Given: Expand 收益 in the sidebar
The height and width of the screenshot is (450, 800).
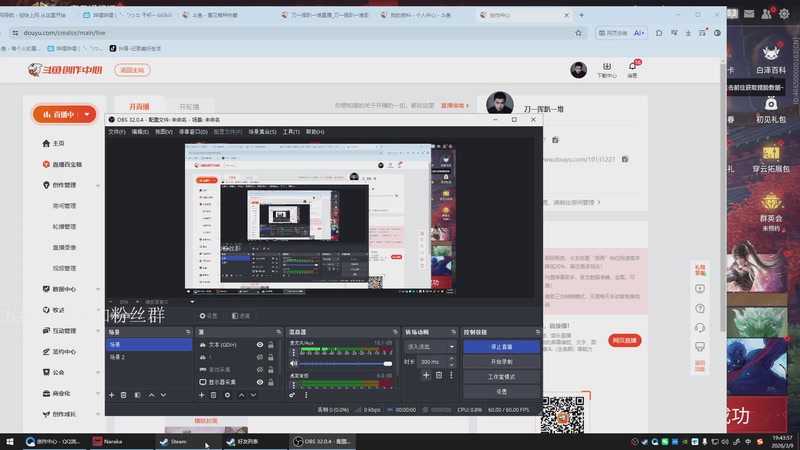Looking at the screenshot, I should (x=98, y=310).
